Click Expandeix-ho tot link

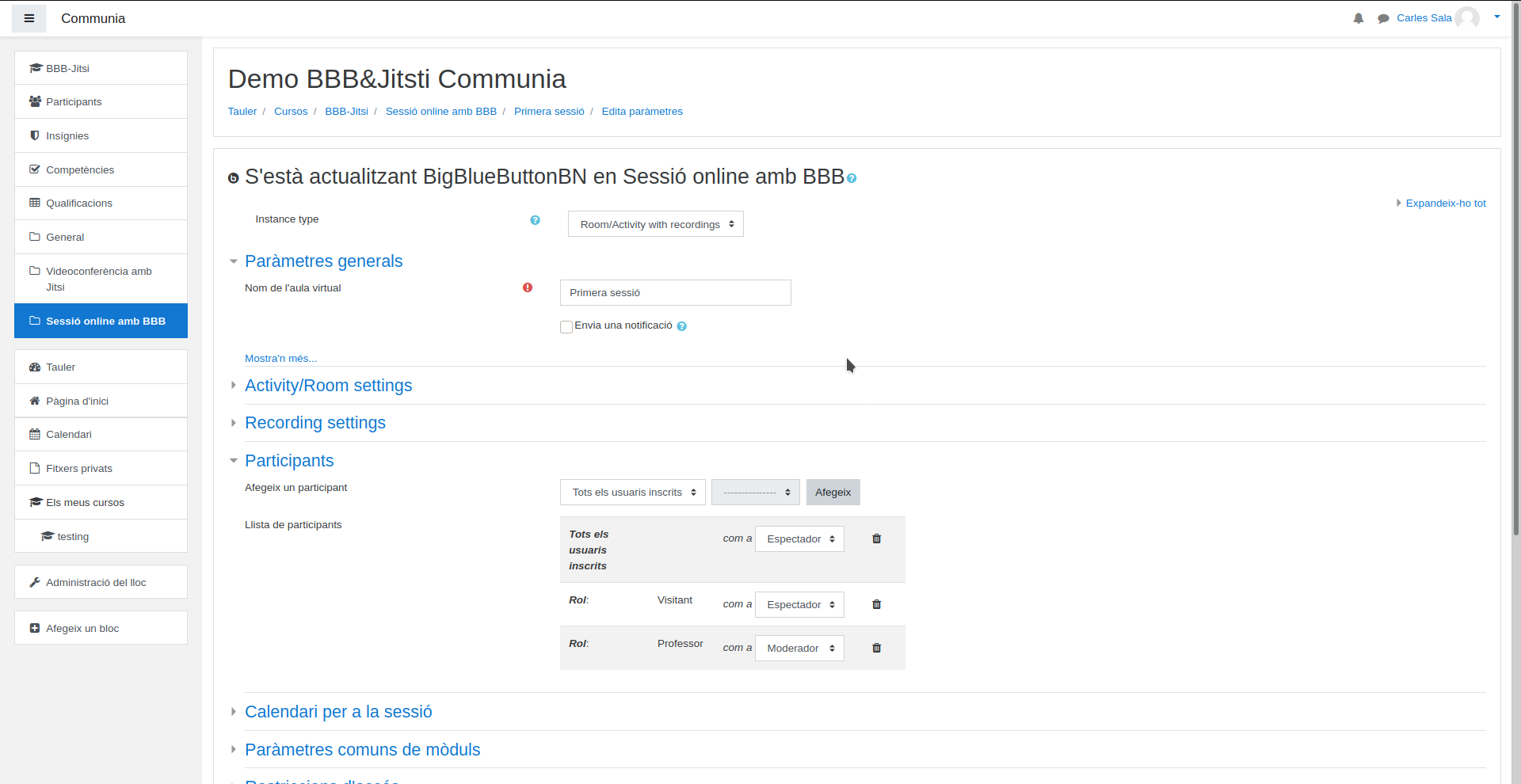tap(1445, 204)
